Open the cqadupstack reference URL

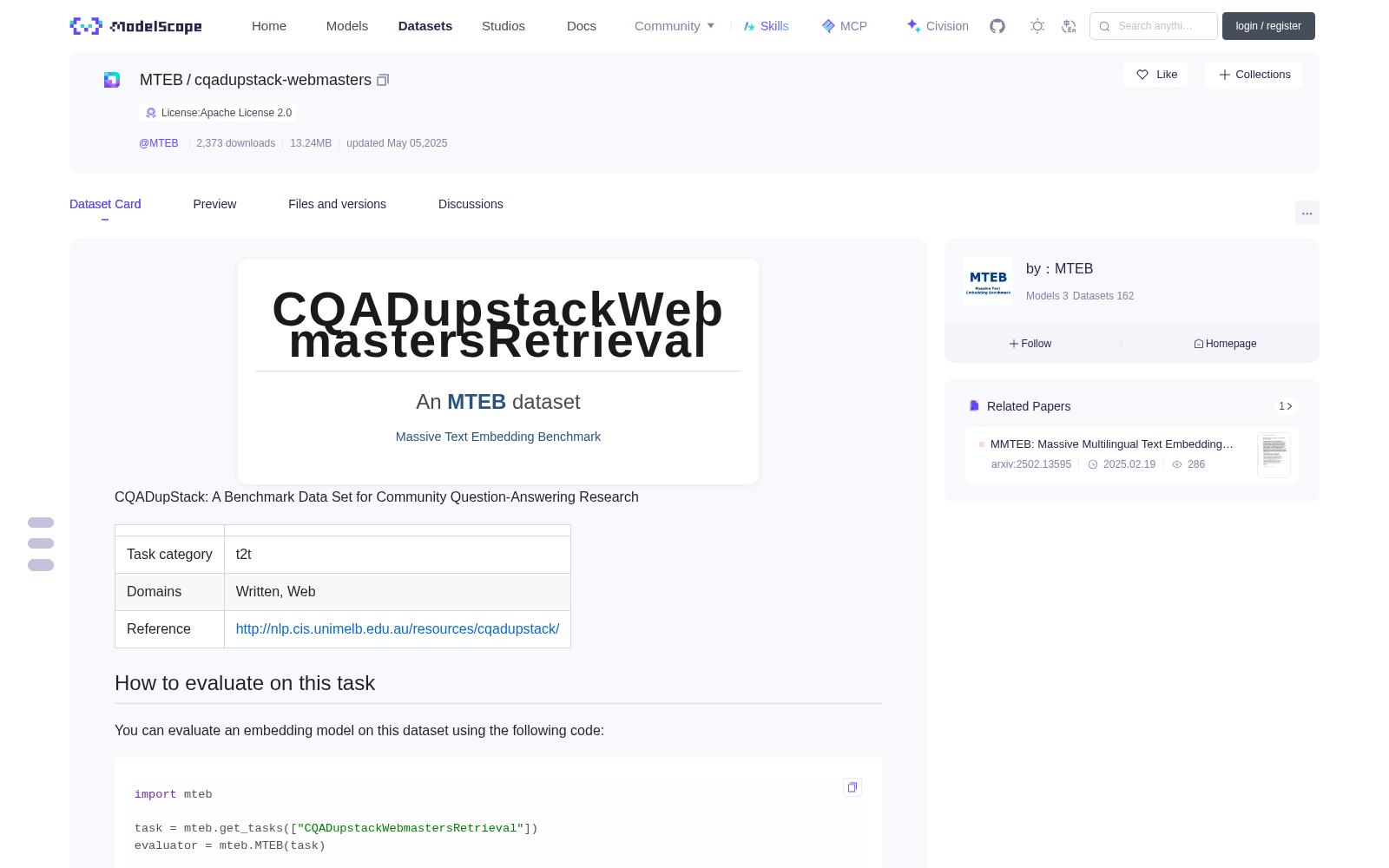tap(398, 628)
